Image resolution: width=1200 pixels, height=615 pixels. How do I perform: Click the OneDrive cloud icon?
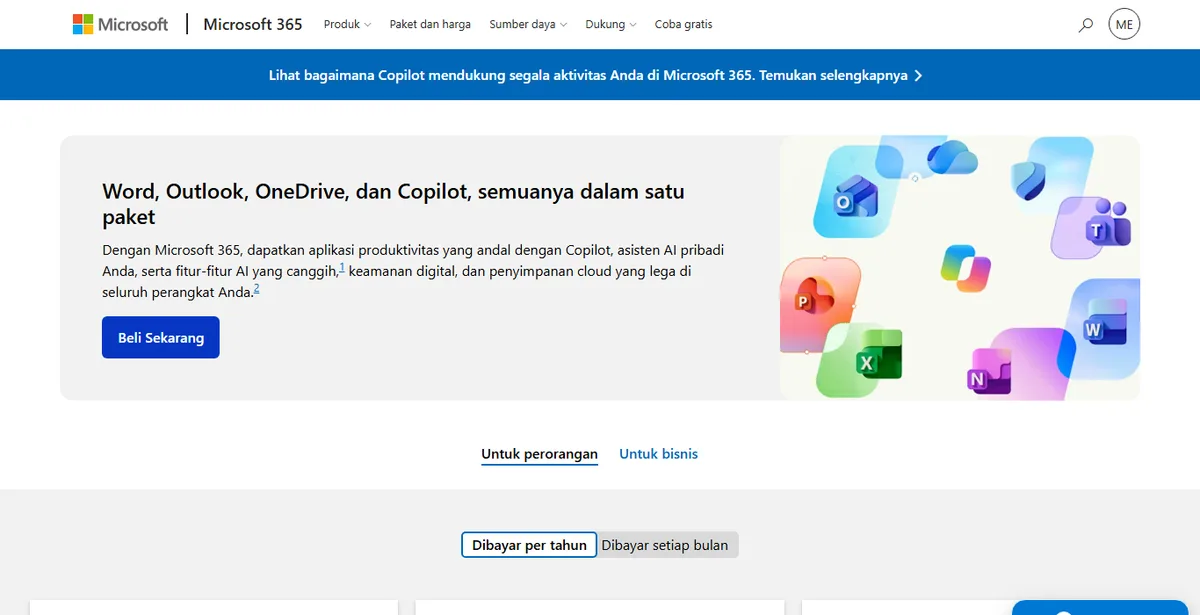click(951, 158)
